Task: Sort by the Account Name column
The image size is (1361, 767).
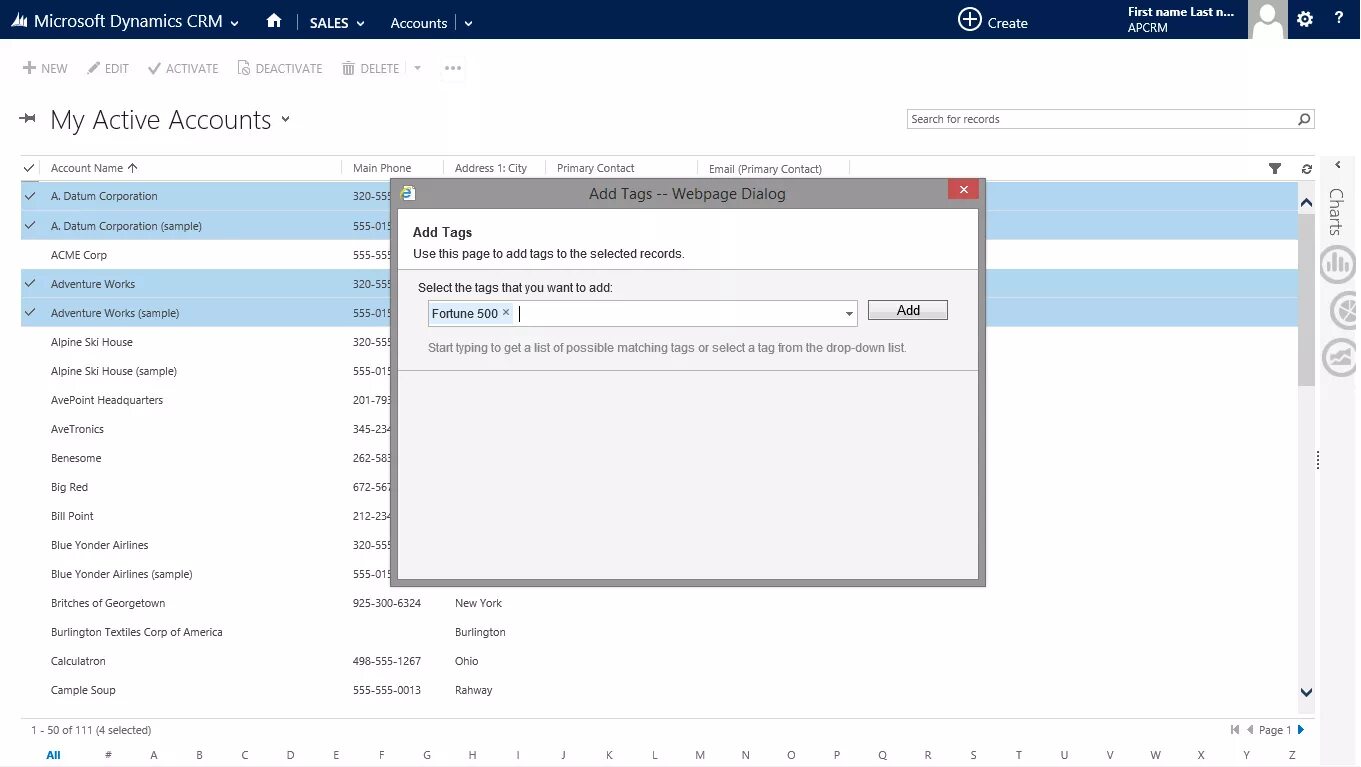Action: tap(94, 168)
